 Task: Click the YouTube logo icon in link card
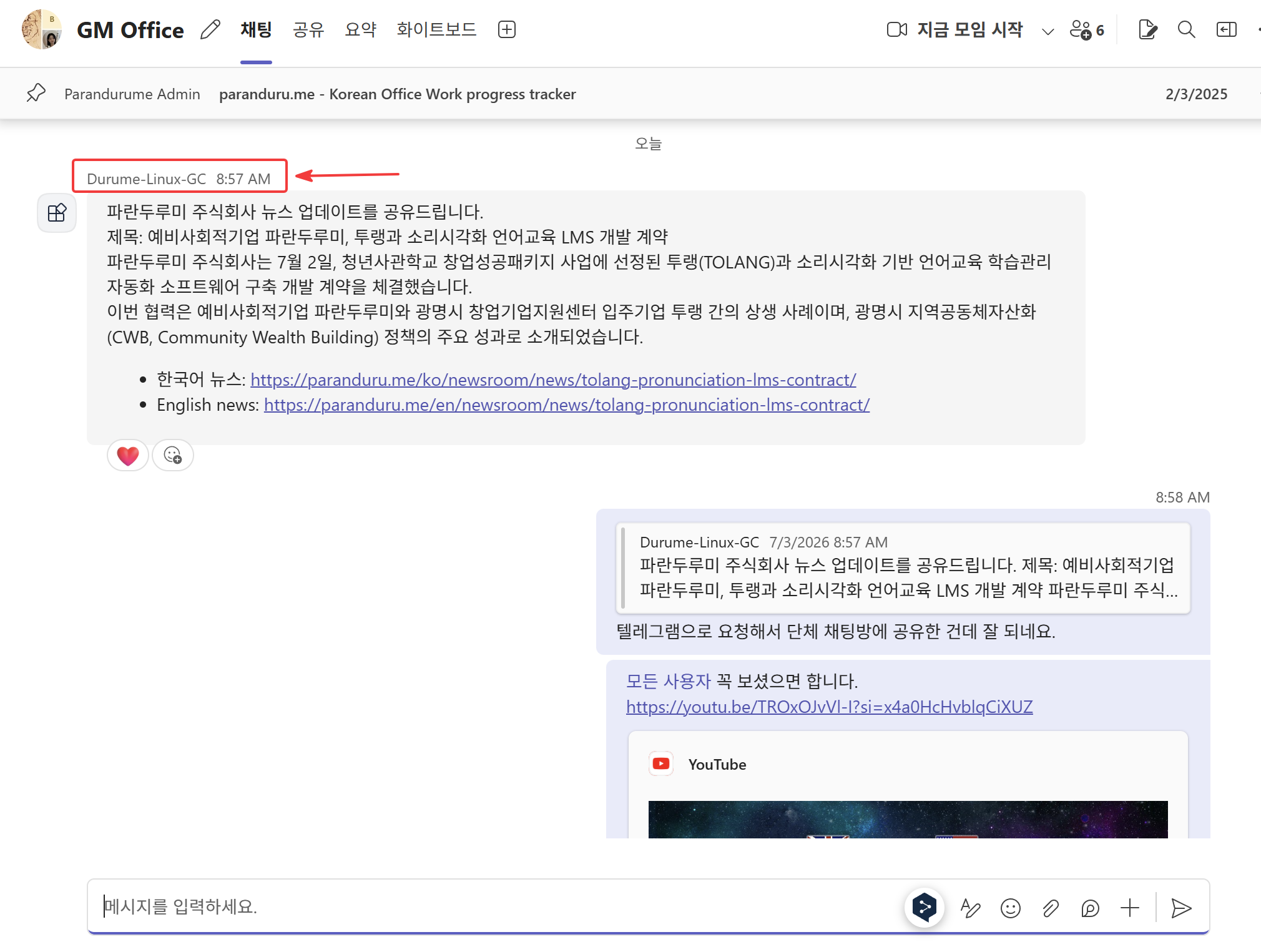point(661,763)
